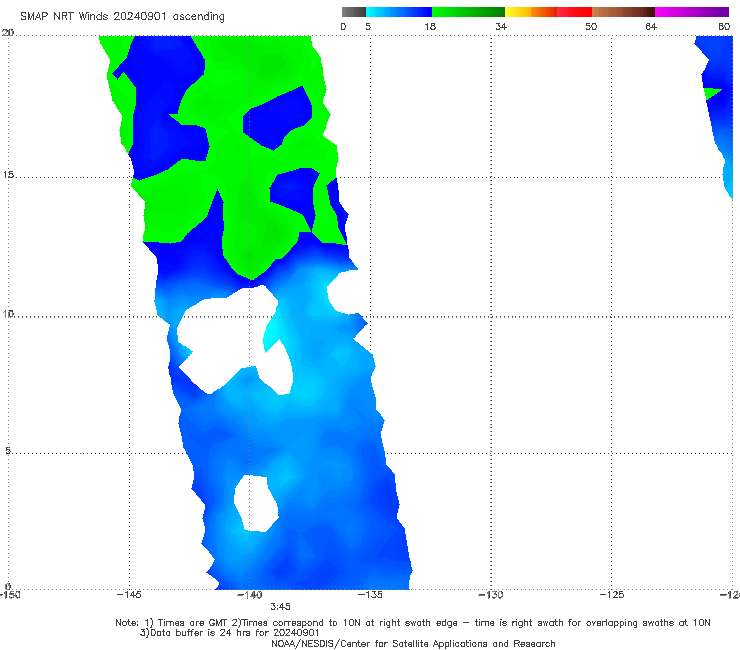Click the colorbar label '50'
This screenshot has width=740, height=650.
click(591, 26)
